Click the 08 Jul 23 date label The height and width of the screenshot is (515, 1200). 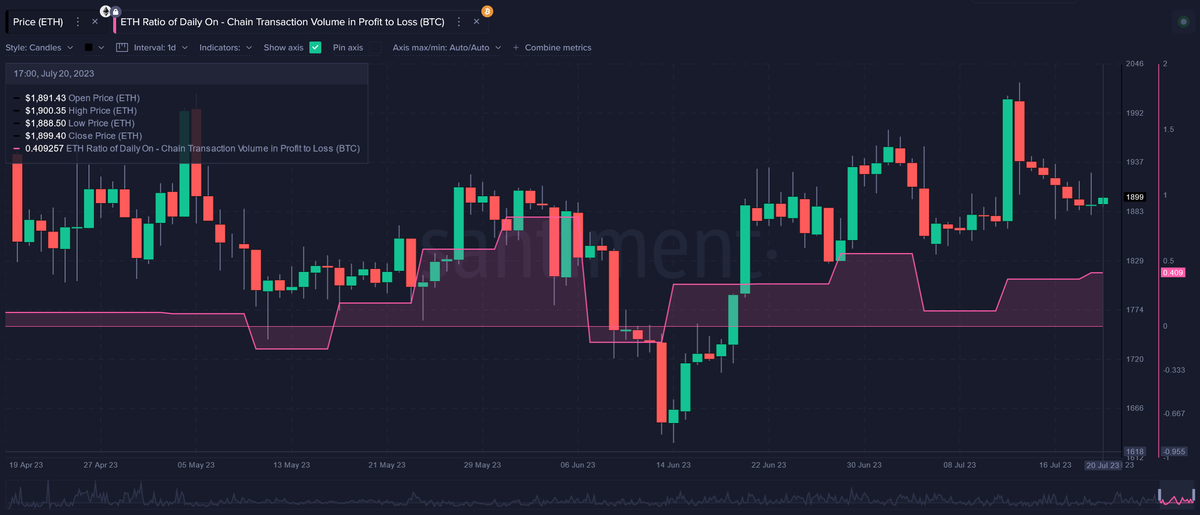click(960, 465)
